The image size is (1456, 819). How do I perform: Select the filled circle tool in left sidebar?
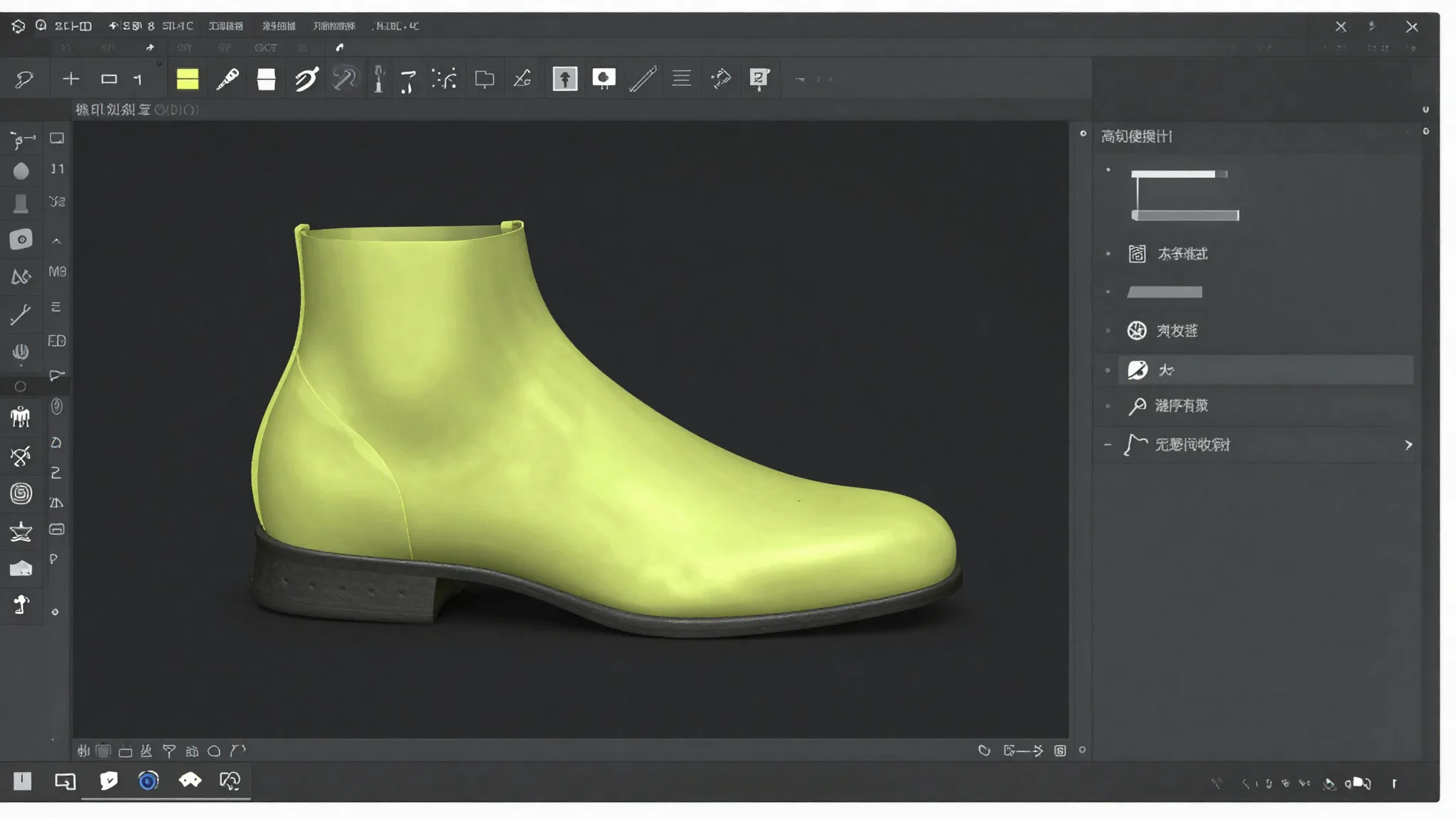click(x=21, y=171)
